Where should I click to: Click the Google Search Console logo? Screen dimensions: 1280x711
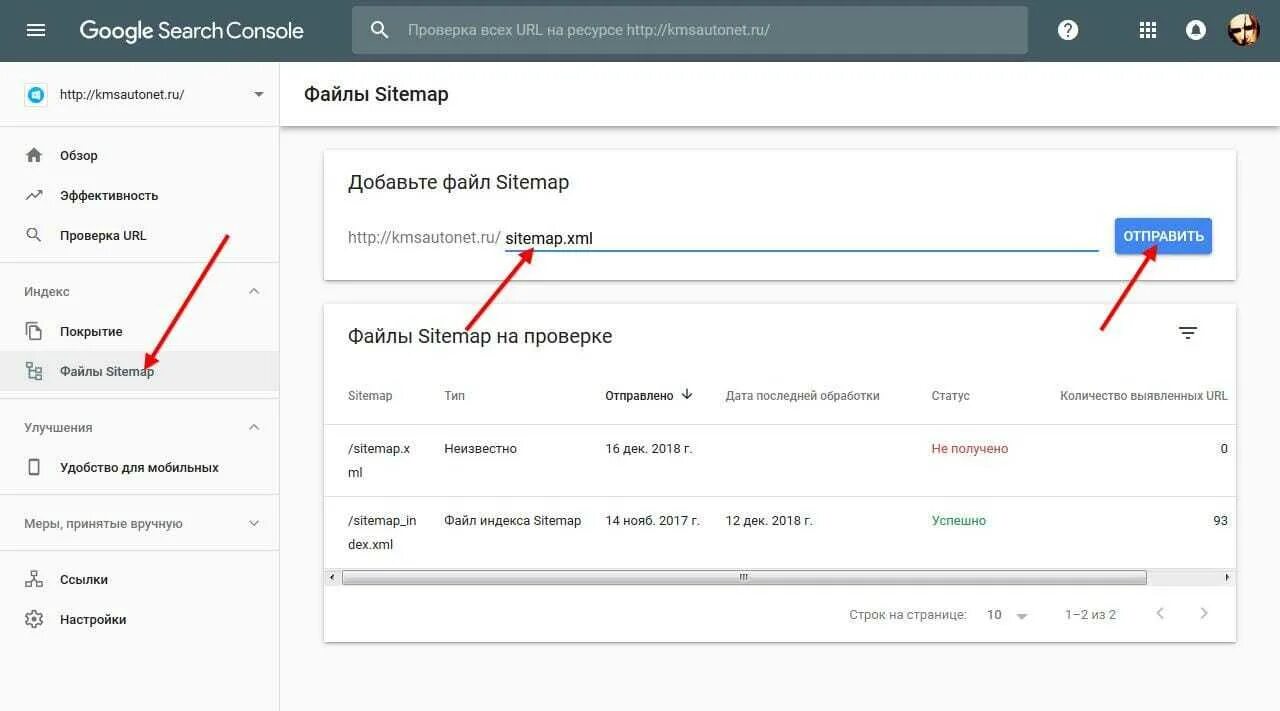pos(191,30)
